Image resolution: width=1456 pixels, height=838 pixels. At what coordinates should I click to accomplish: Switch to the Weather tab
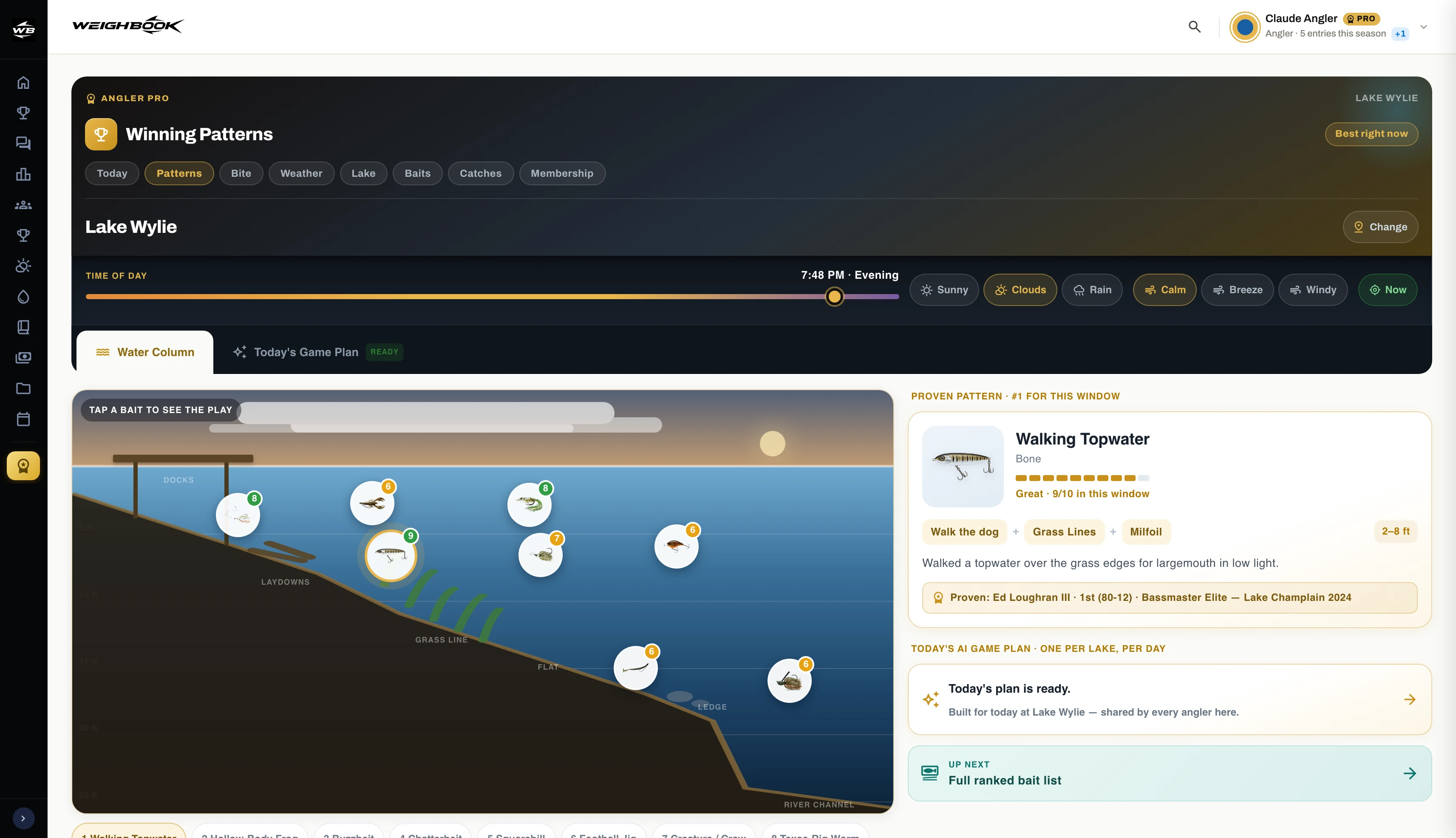pyautogui.click(x=302, y=173)
